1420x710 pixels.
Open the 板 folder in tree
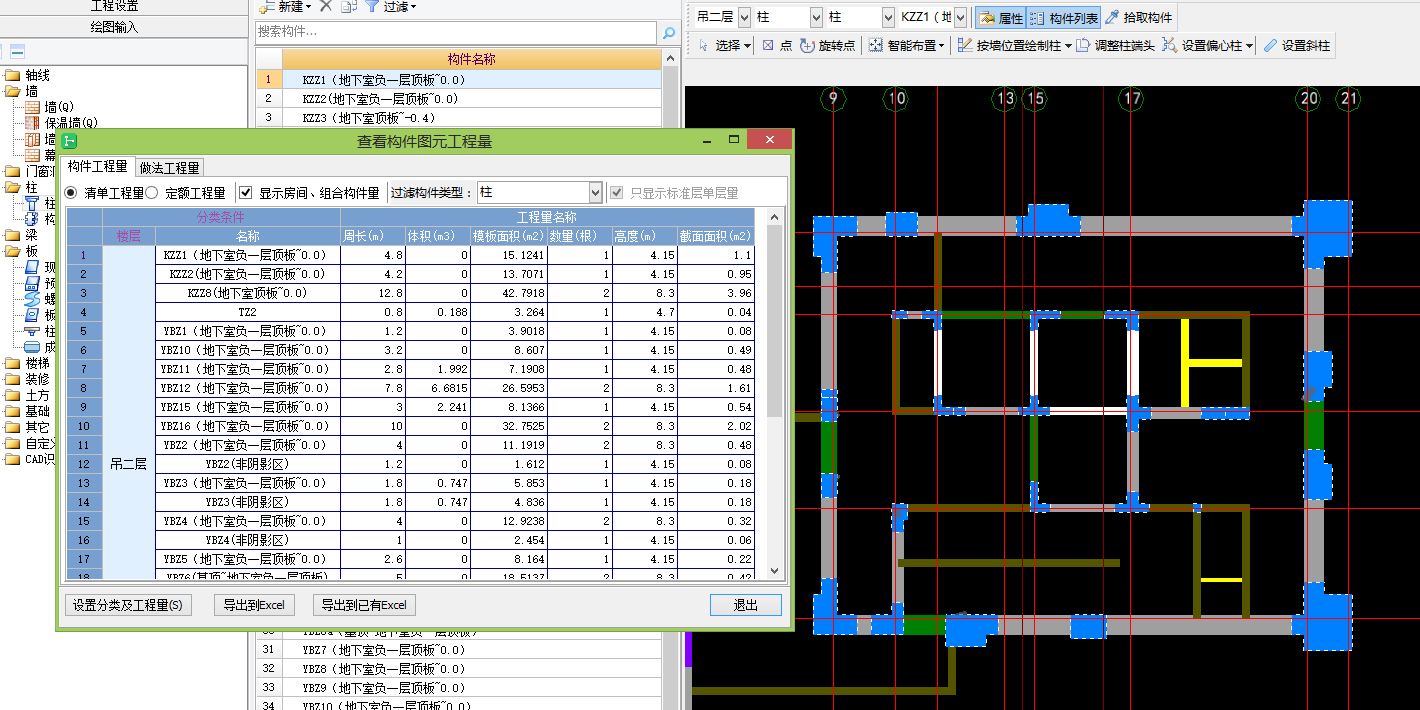21,251
